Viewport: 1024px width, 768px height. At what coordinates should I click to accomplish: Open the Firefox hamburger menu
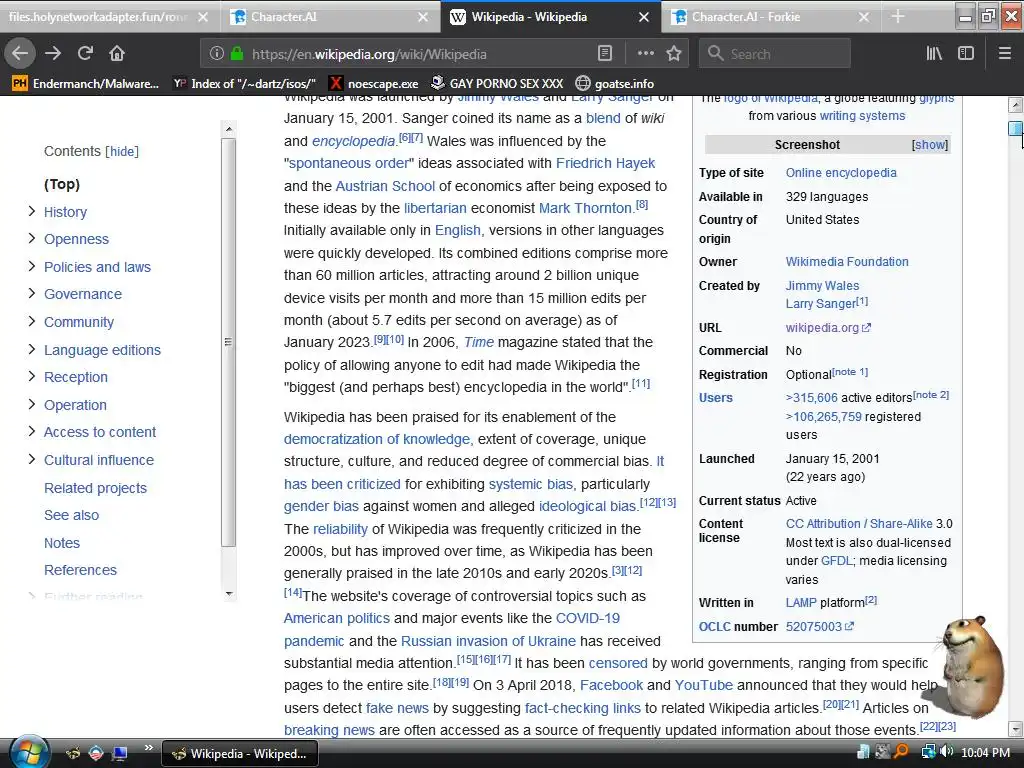[x=1004, y=54]
